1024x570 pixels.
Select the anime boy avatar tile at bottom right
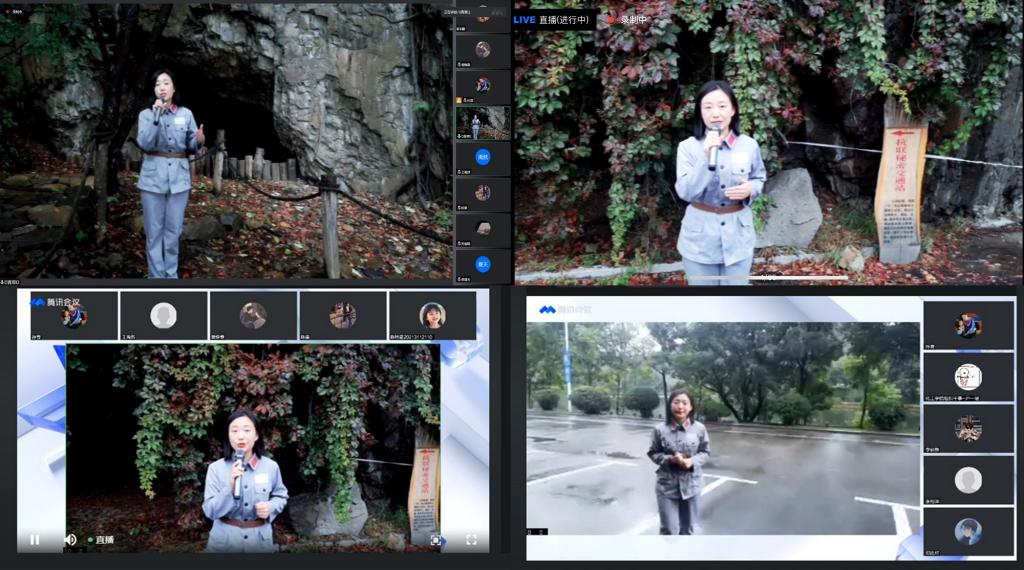coord(967,531)
